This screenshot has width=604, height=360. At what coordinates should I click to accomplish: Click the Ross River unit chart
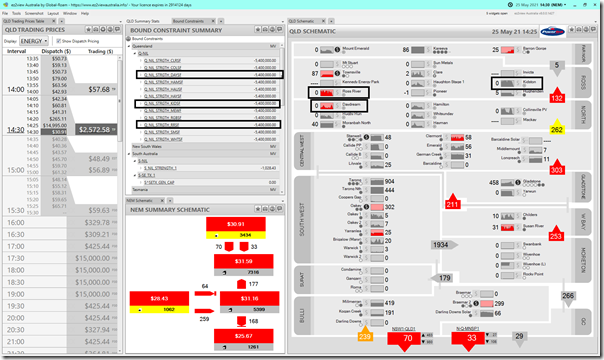pos(327,92)
